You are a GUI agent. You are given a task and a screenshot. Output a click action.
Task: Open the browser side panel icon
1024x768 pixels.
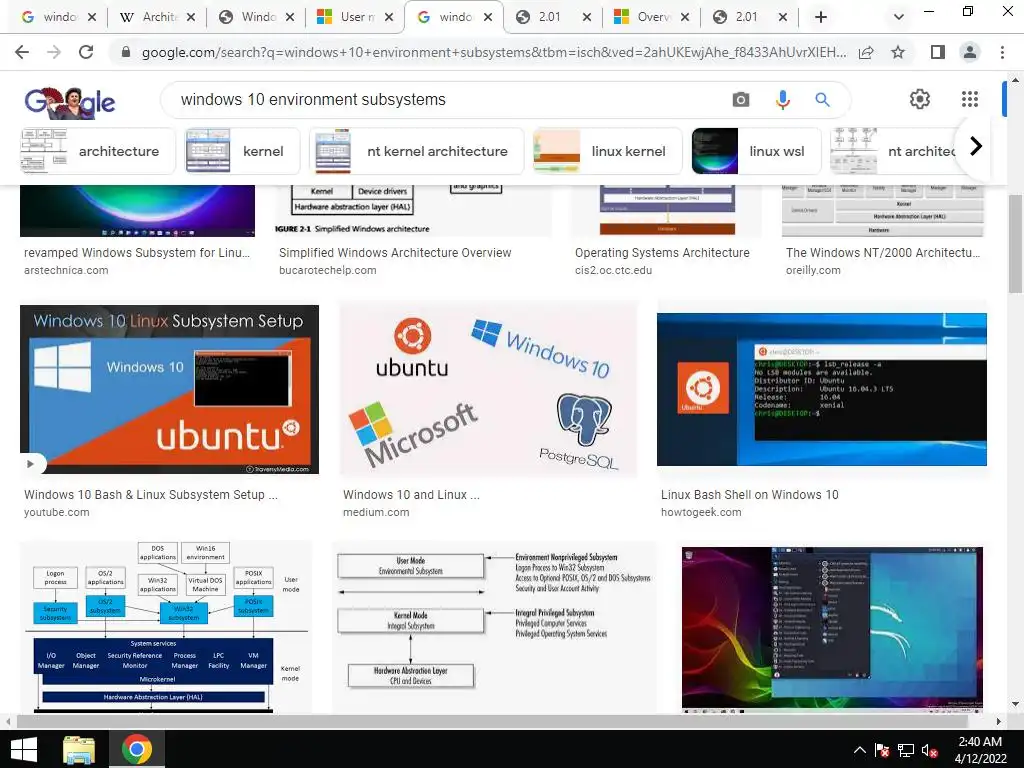point(938,52)
